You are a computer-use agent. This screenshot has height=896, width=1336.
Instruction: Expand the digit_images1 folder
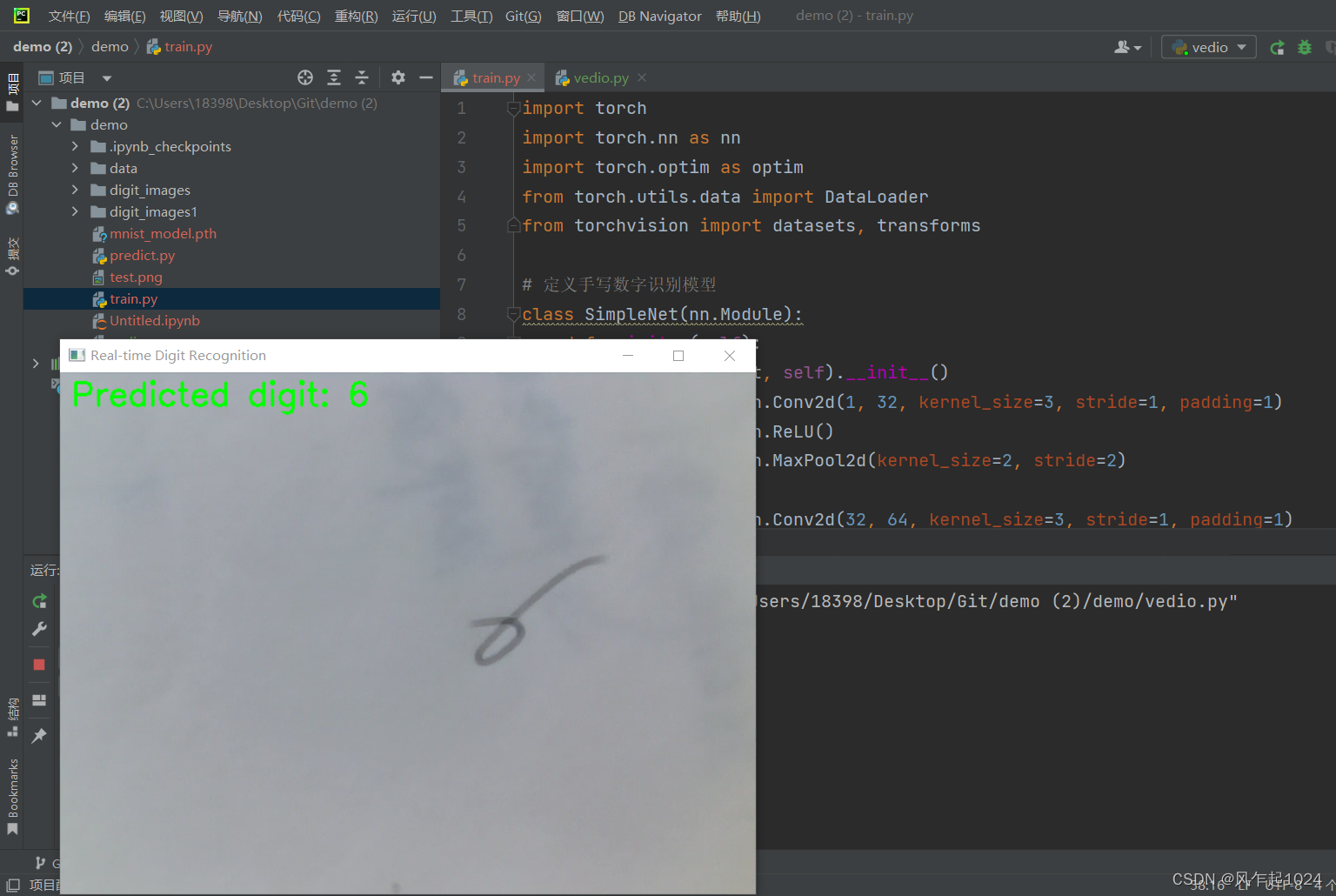point(75,211)
